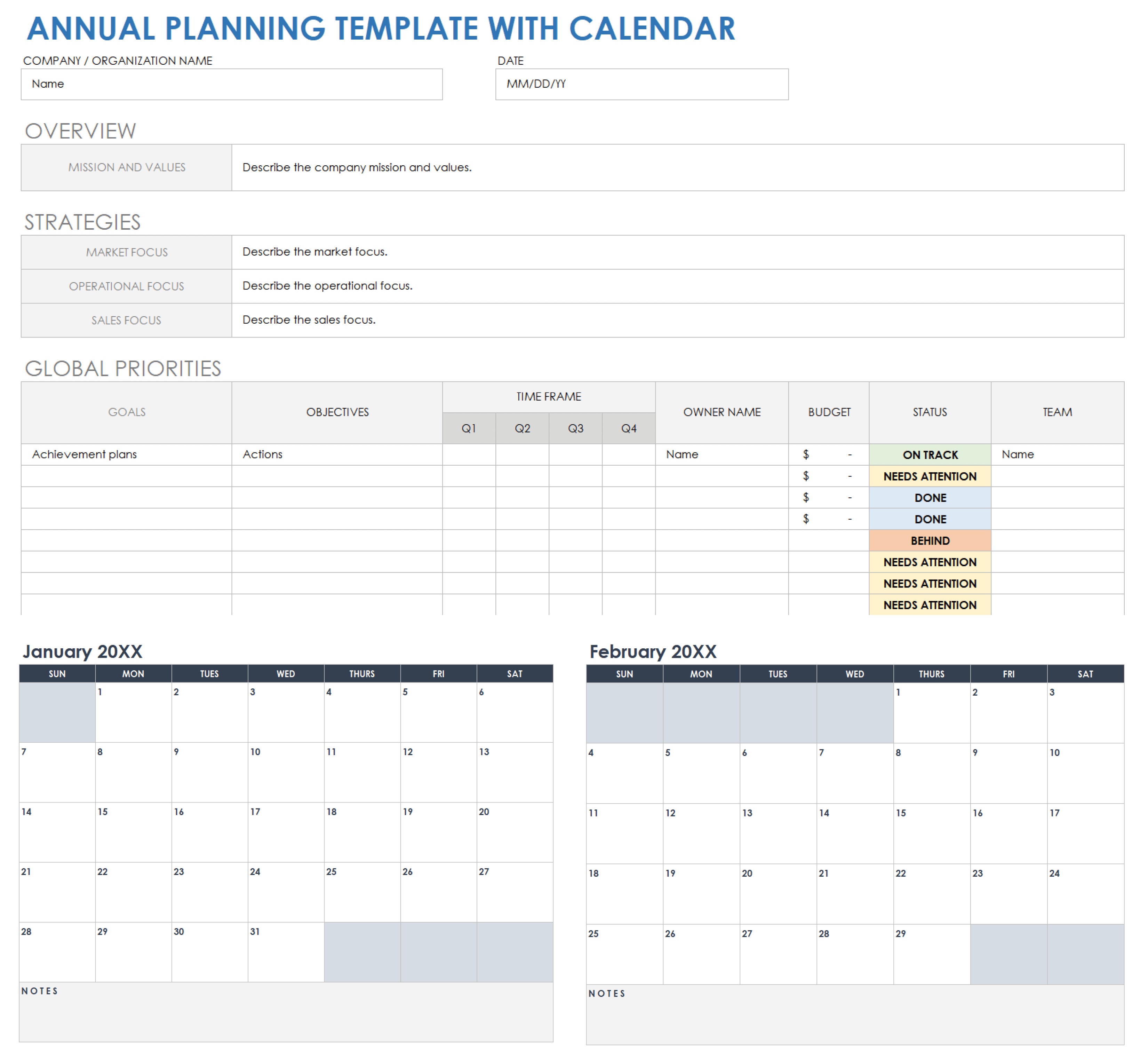The width and height of the screenshot is (1148, 1059).
Task: Click the TIME FRAME header
Action: pyautogui.click(x=549, y=396)
